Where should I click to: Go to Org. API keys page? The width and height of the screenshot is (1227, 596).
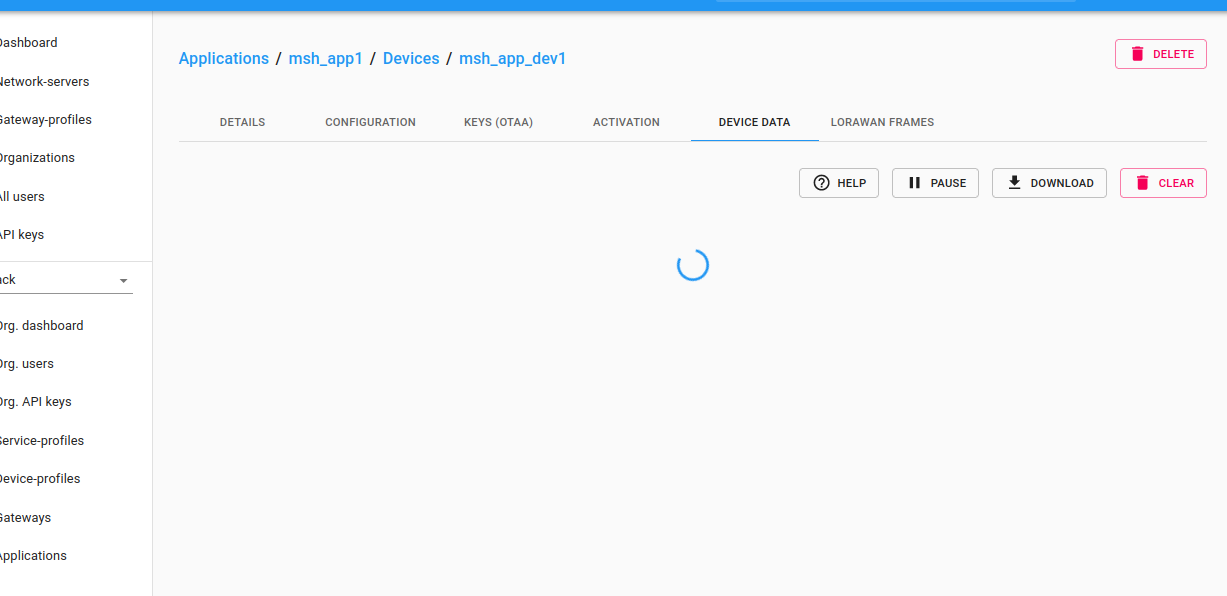click(x=35, y=402)
